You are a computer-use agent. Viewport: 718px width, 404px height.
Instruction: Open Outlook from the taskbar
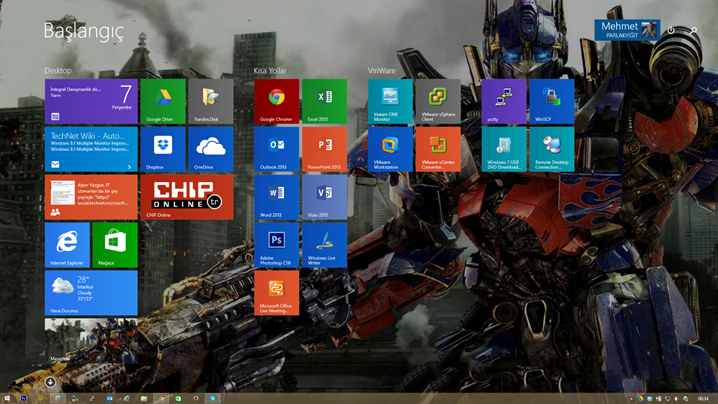point(109,399)
